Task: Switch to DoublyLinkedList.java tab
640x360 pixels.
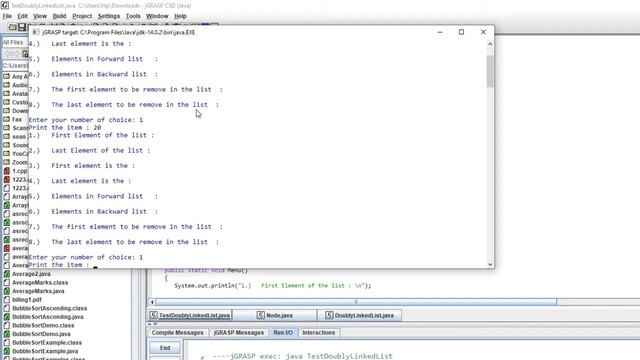Action: tap(360, 316)
